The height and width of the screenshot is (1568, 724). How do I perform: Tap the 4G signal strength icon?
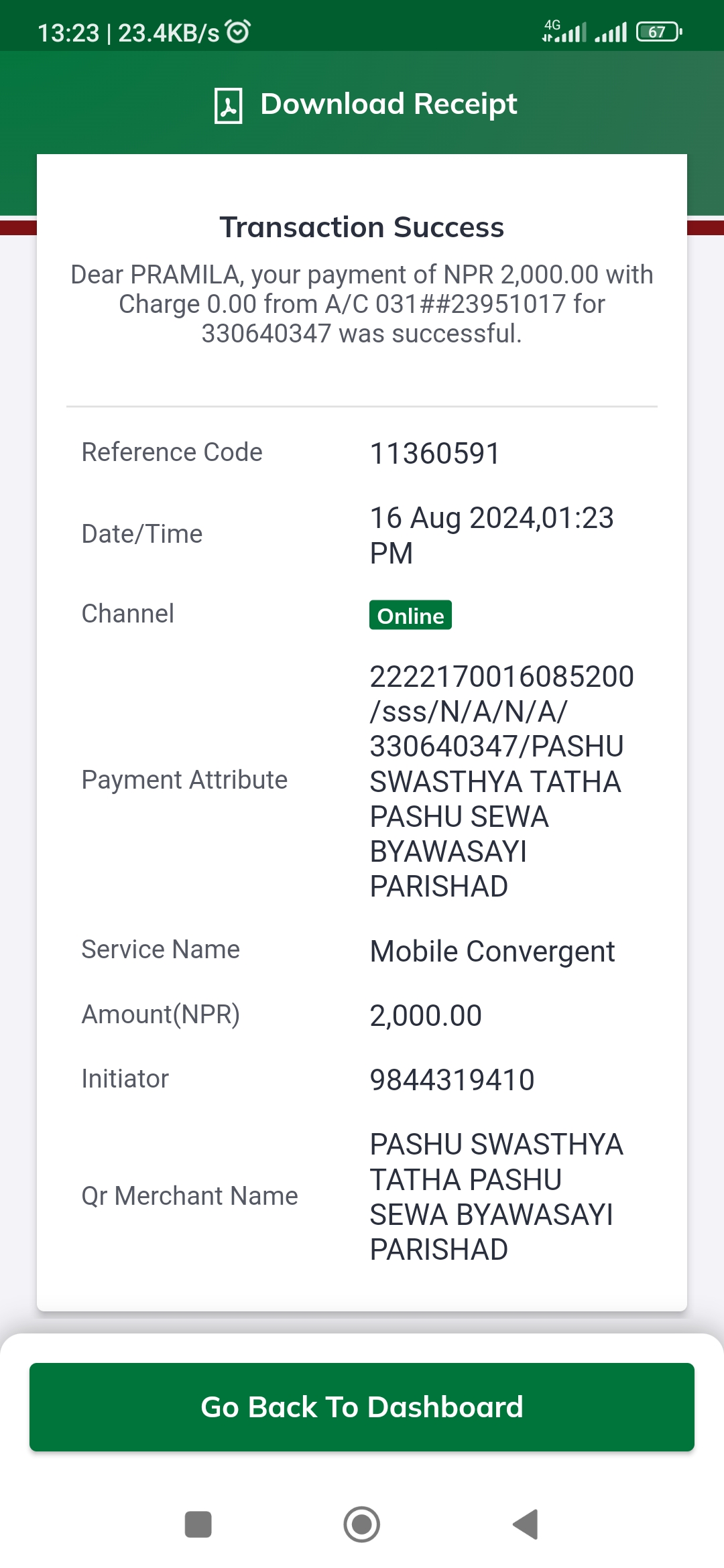coord(564,31)
